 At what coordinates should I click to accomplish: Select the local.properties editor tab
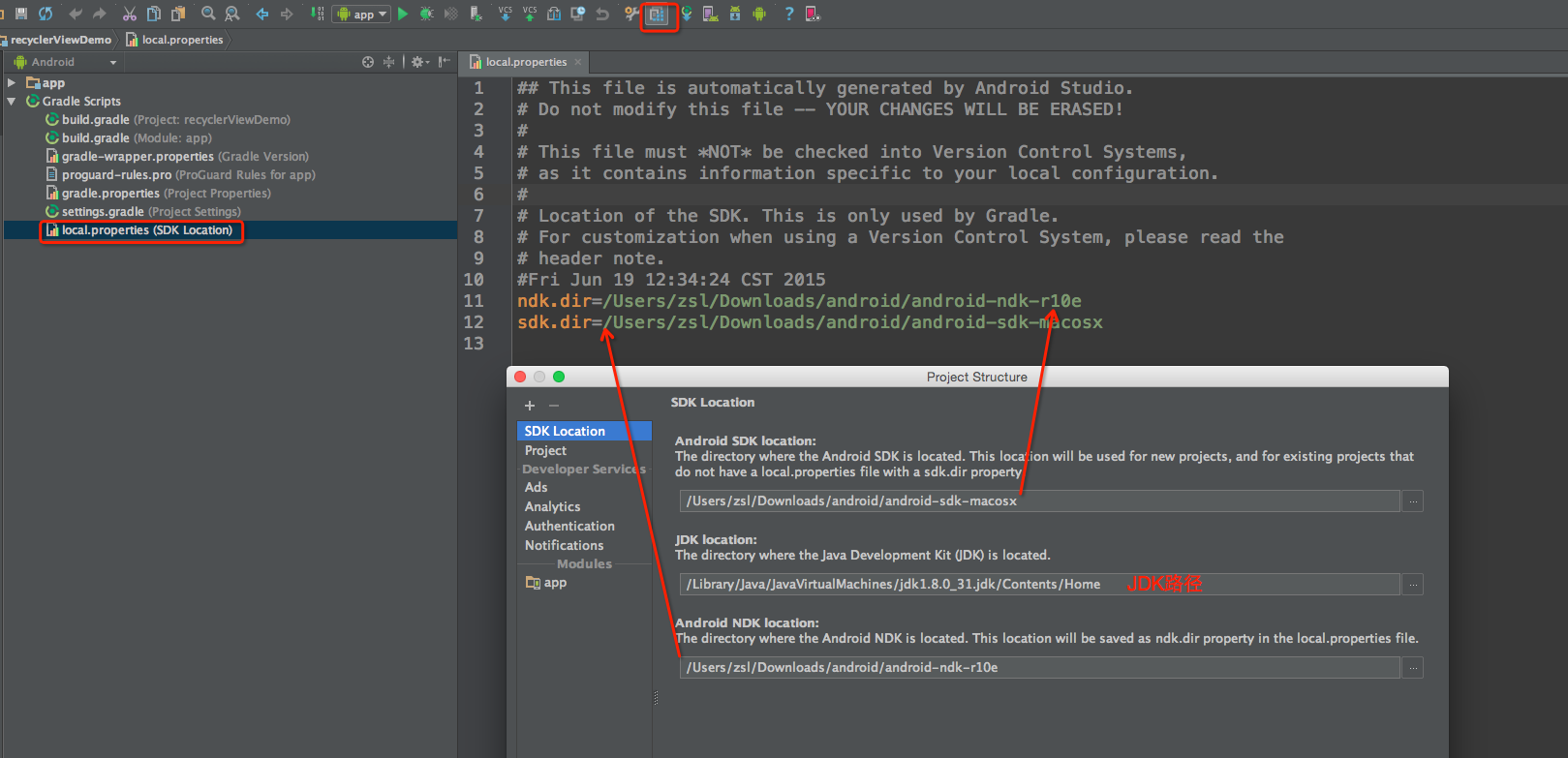point(526,62)
